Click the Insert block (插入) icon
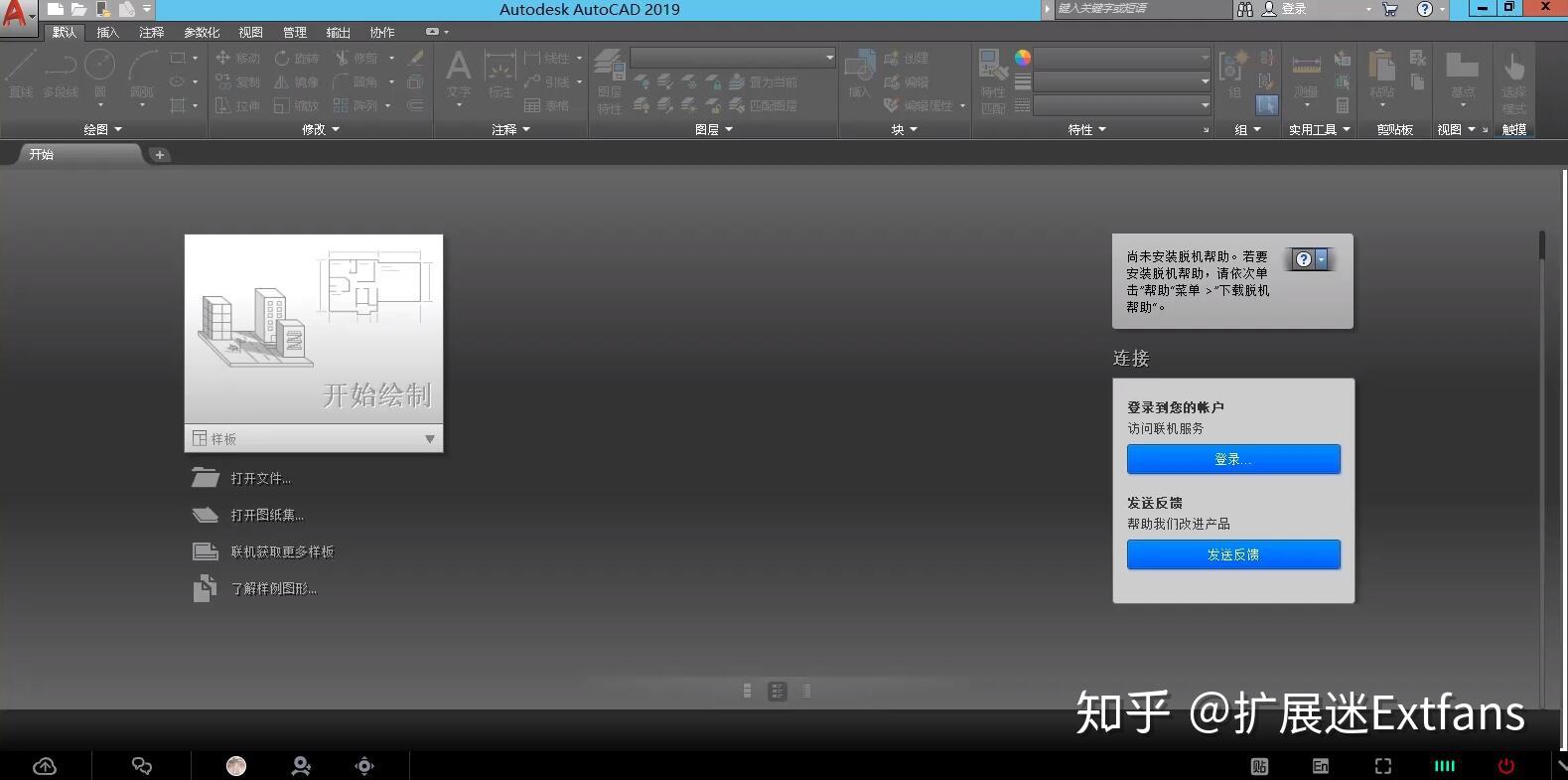Viewport: 1568px width, 780px height. click(859, 75)
